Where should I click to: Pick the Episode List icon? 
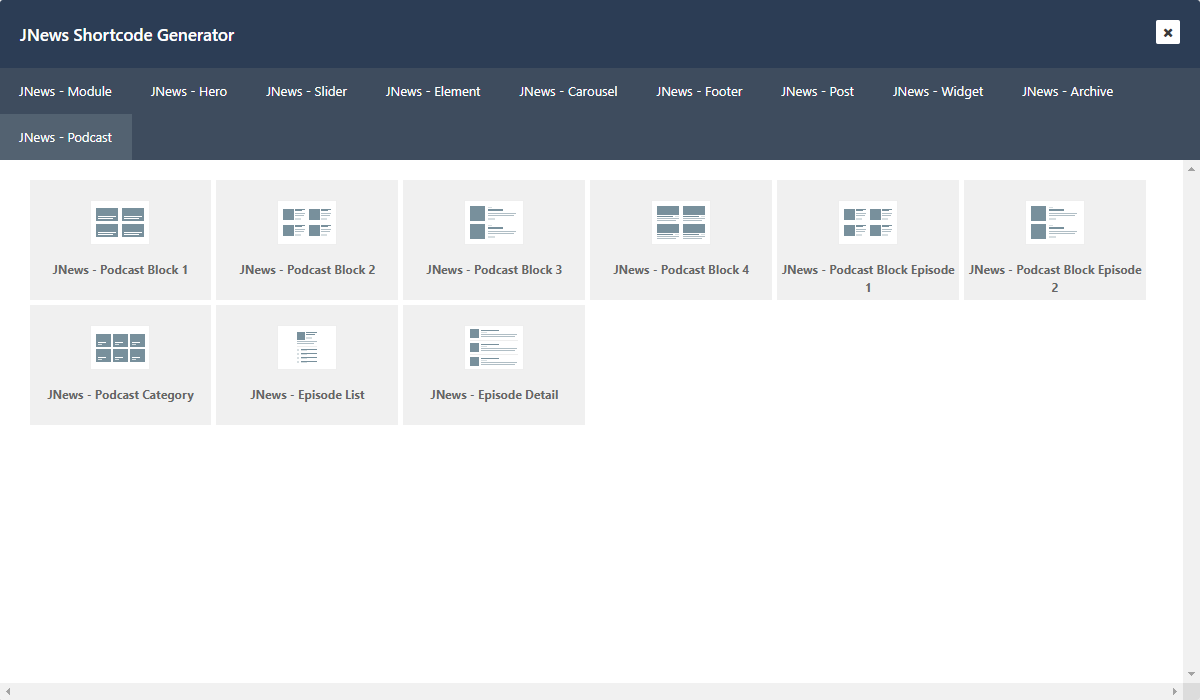point(307,347)
